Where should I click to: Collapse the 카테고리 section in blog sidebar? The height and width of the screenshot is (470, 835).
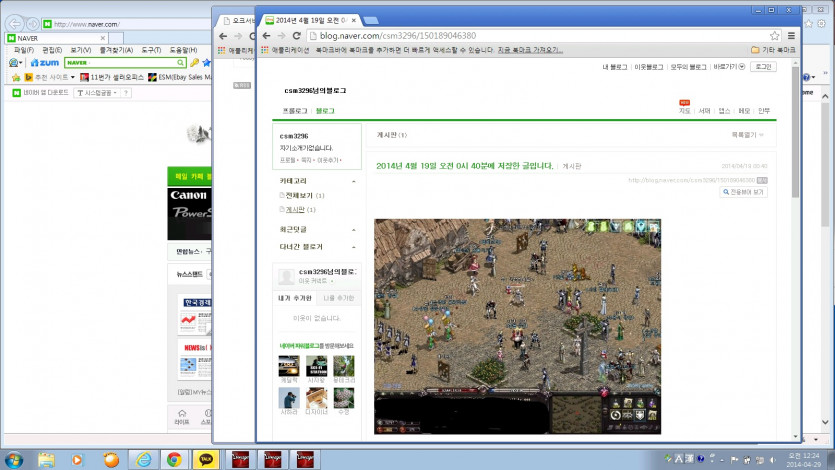coord(354,182)
